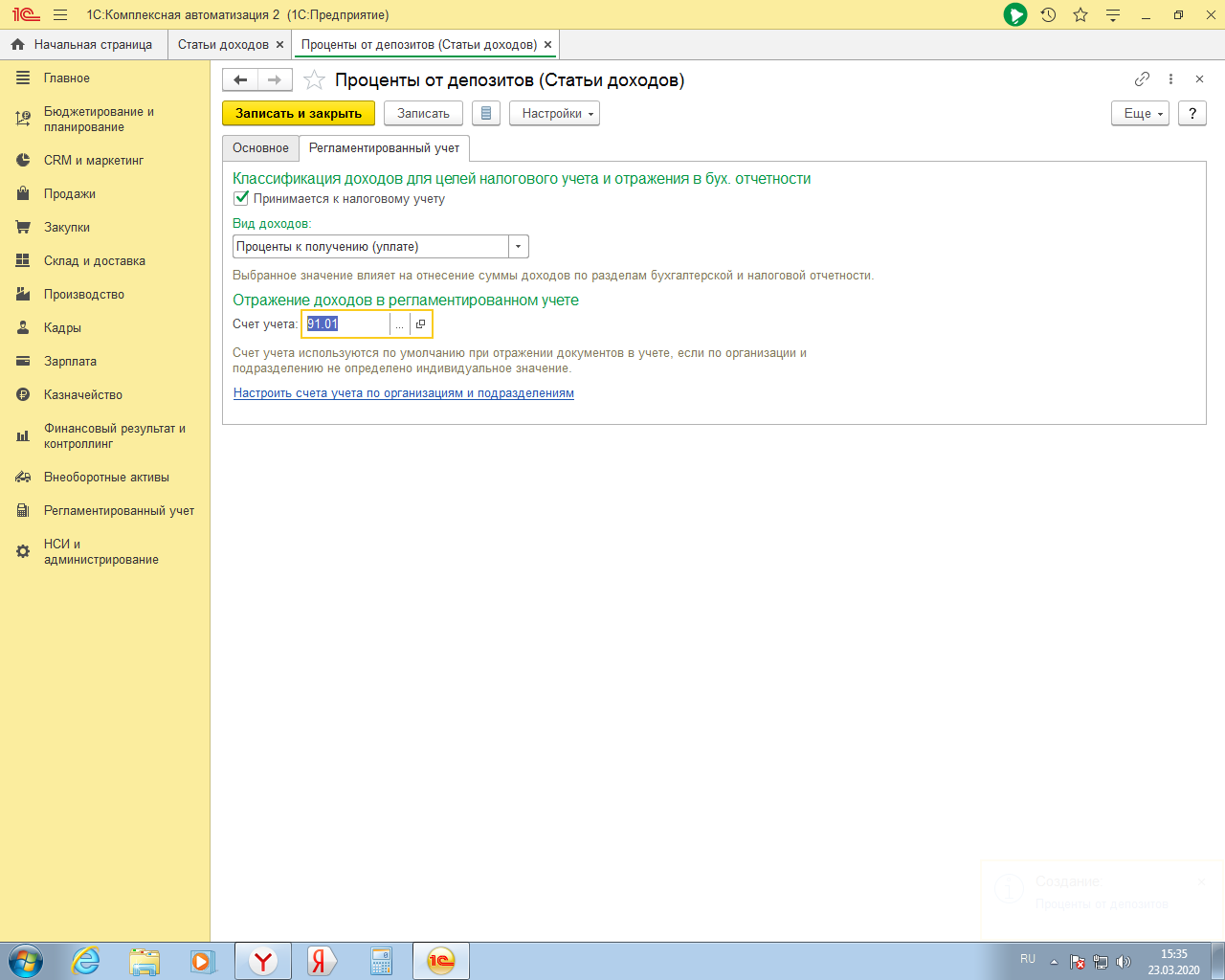This screenshot has height=980, width=1225.
Task: Click Записать и закрыть button
Action: click(x=299, y=113)
